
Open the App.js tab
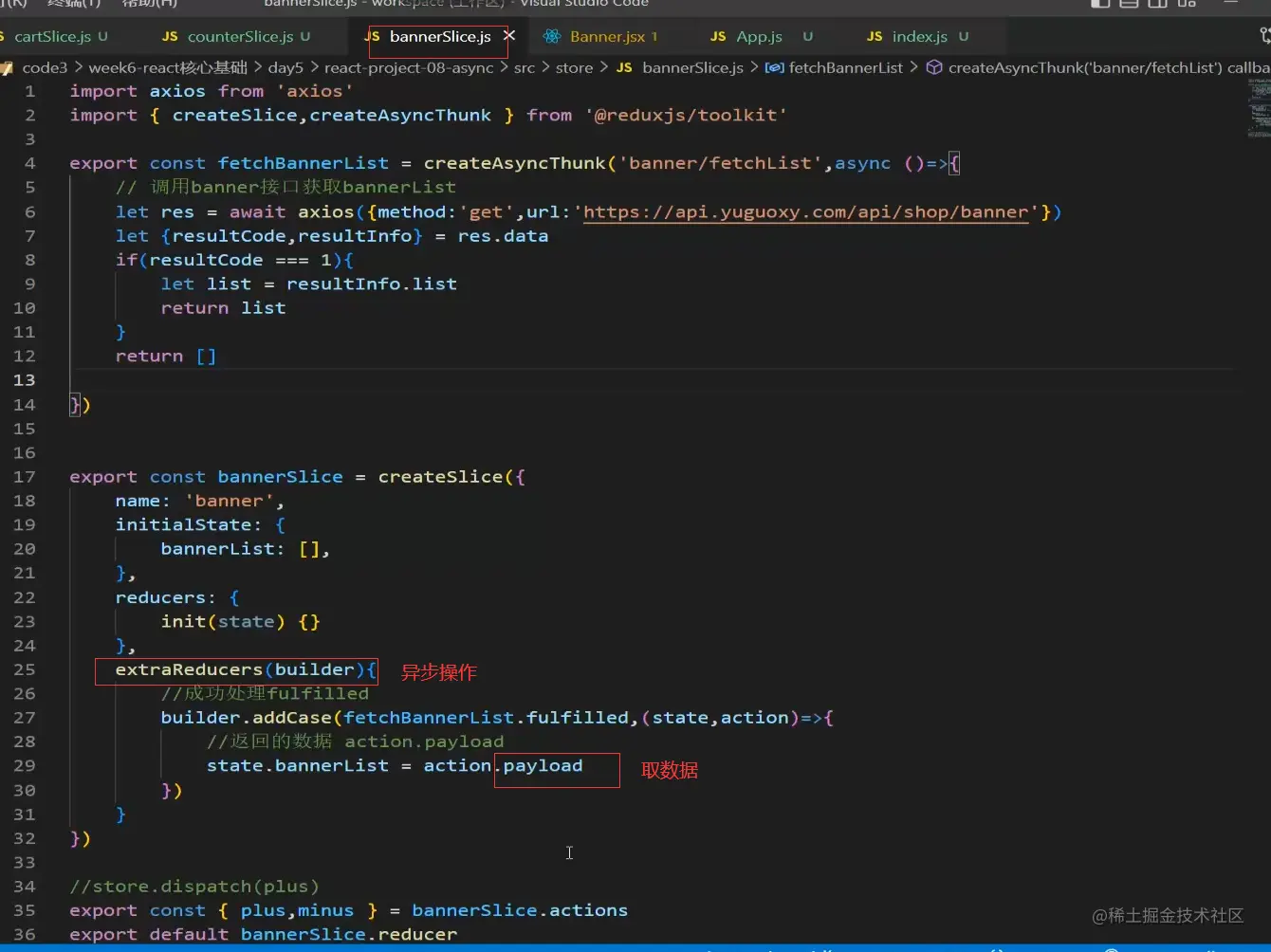(761, 36)
